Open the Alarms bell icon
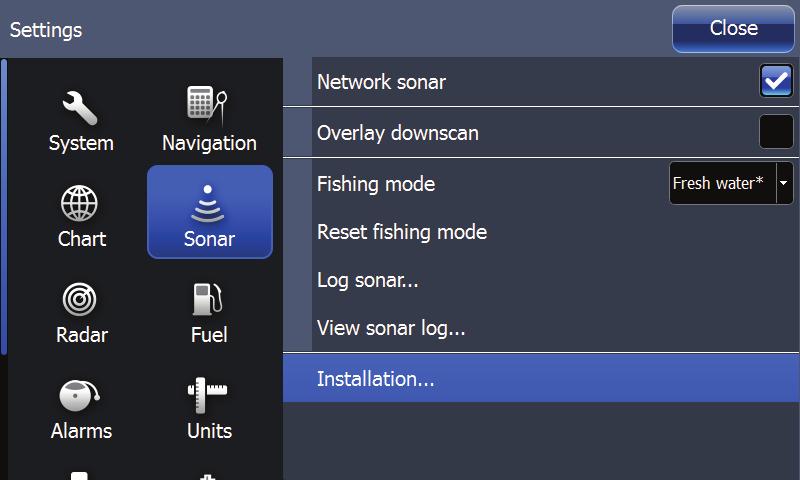The width and height of the screenshot is (800, 480). tap(79, 395)
